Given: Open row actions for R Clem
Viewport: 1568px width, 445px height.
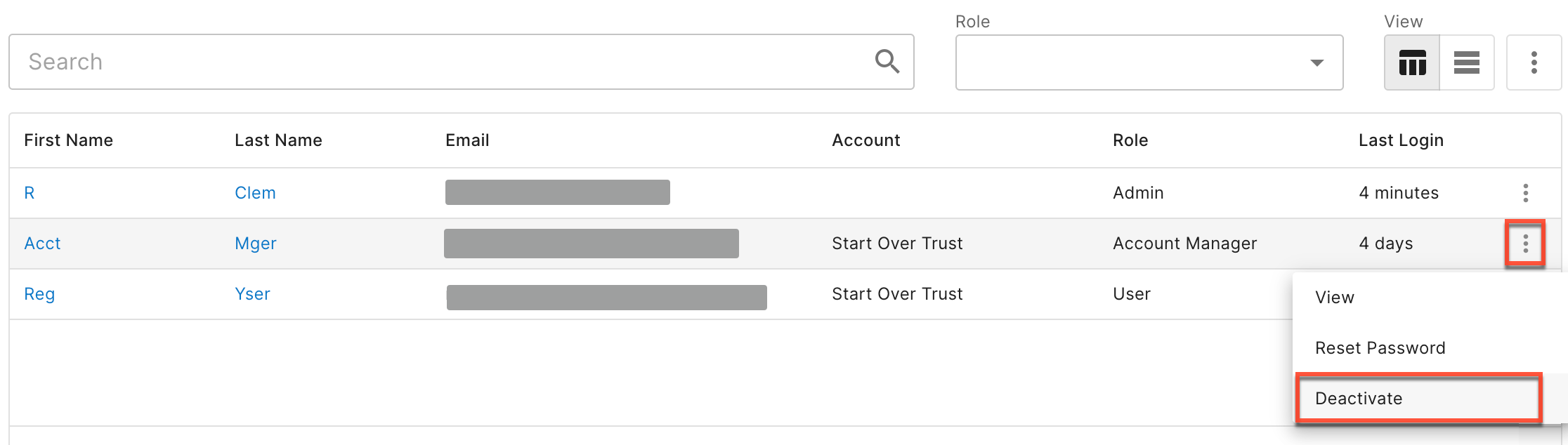Looking at the screenshot, I should (x=1525, y=193).
